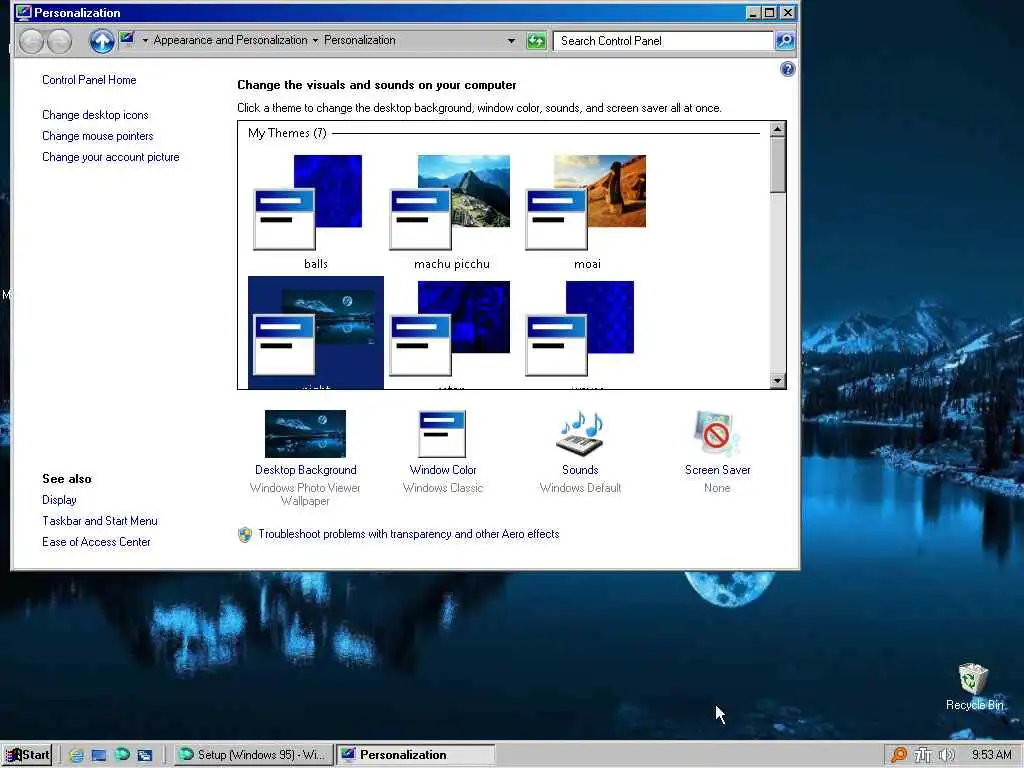This screenshot has width=1024, height=768.
Task: Open Control Panel Home
Action: (89, 80)
